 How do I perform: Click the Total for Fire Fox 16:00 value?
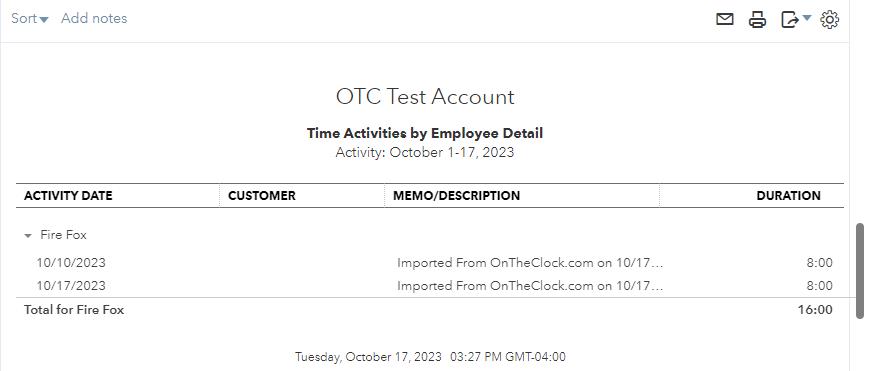pyautogui.click(x=815, y=310)
